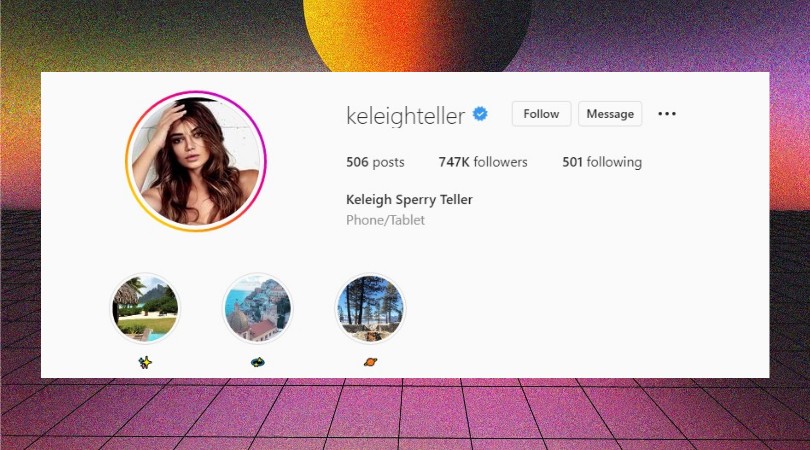Image resolution: width=810 pixels, height=450 pixels.
Task: Follow the keleighteller account
Action: coord(541,114)
